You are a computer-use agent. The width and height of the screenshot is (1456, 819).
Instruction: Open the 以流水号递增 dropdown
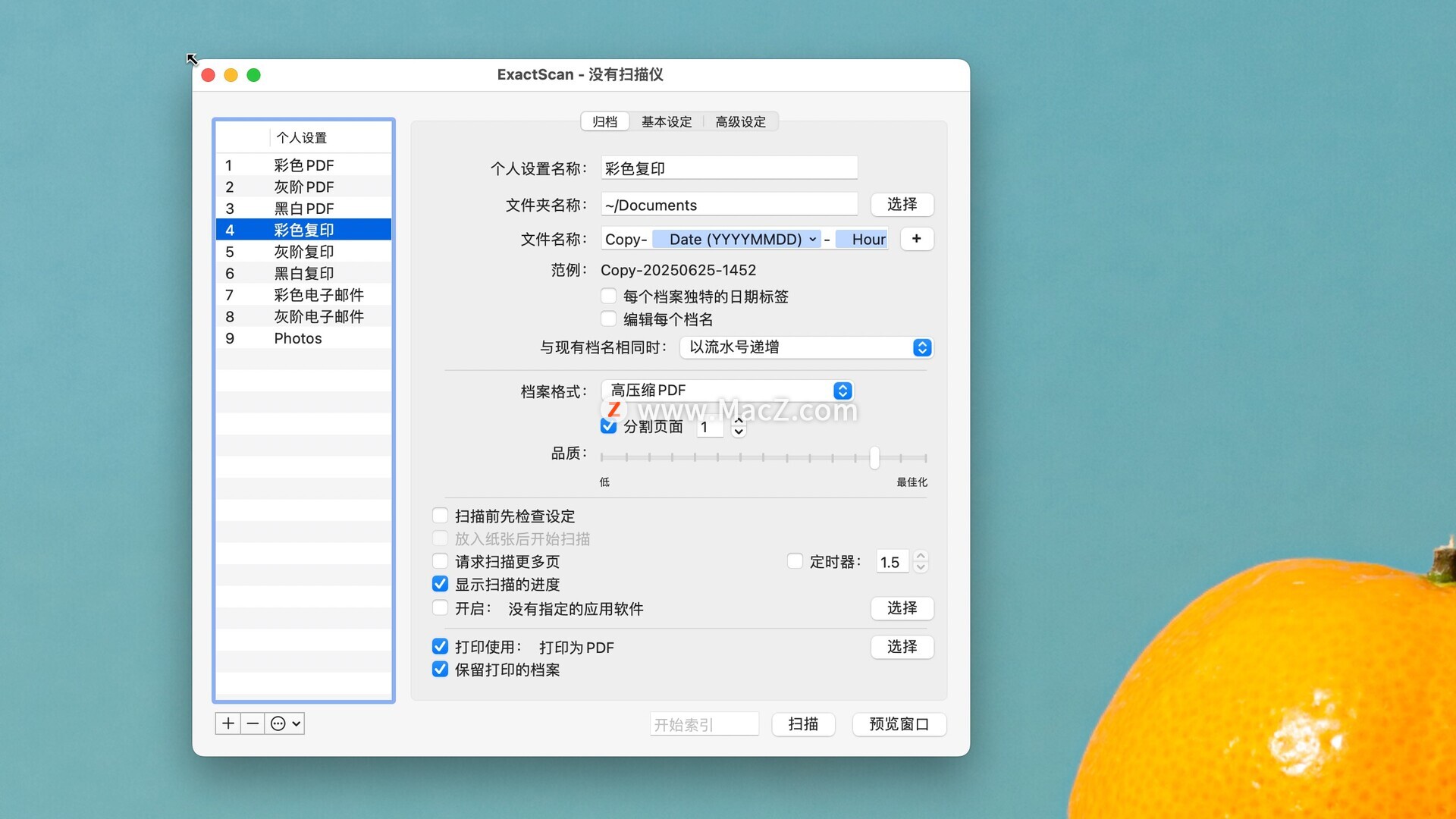click(x=806, y=347)
